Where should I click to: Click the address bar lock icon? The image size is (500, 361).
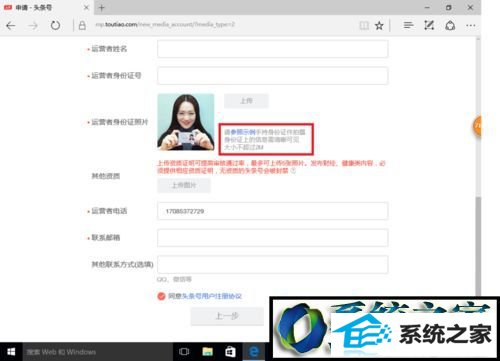point(82,26)
